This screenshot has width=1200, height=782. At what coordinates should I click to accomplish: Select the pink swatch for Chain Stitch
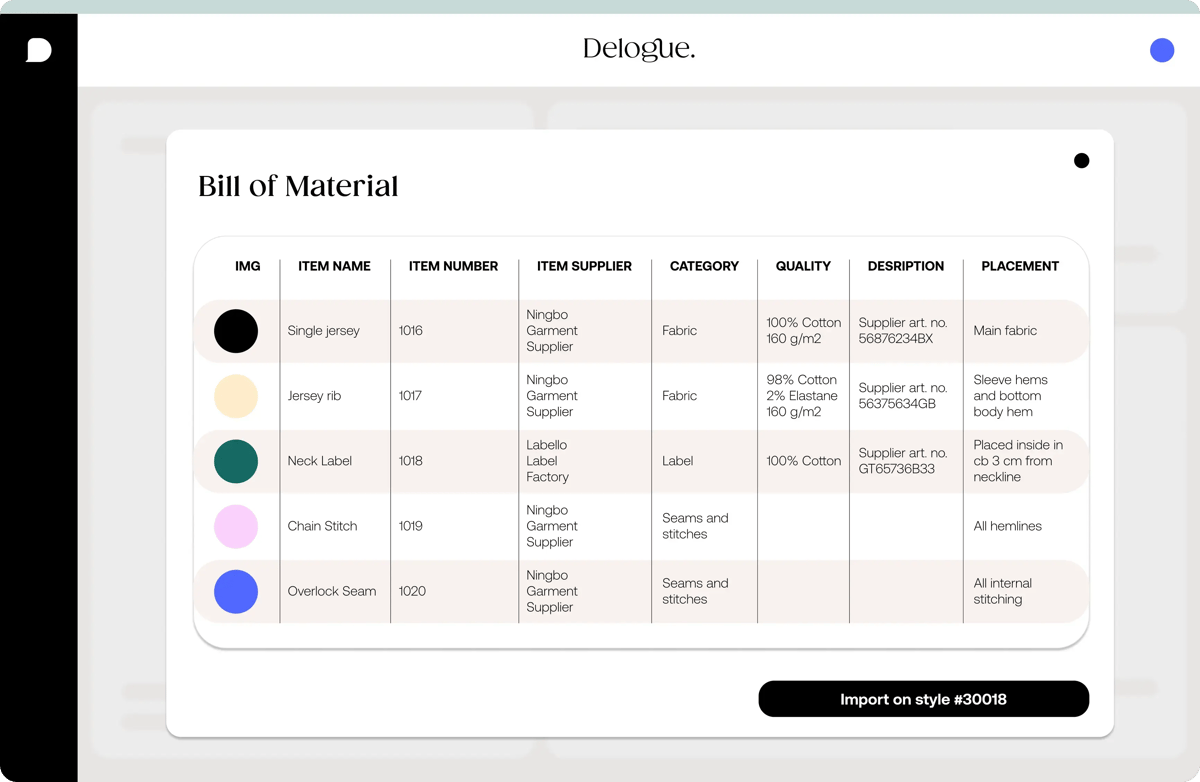[236, 526]
